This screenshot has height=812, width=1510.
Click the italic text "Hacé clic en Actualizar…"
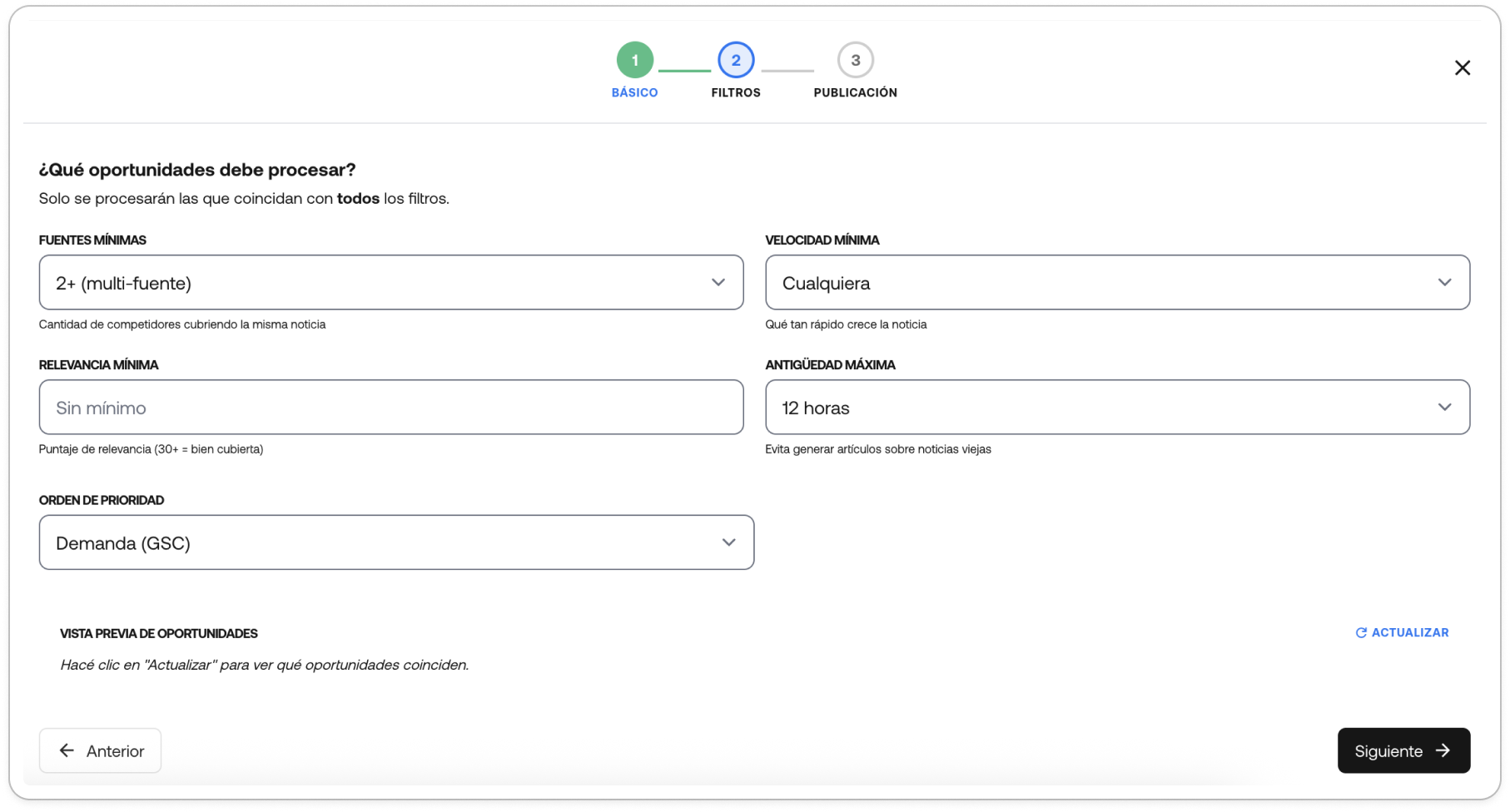click(x=265, y=665)
